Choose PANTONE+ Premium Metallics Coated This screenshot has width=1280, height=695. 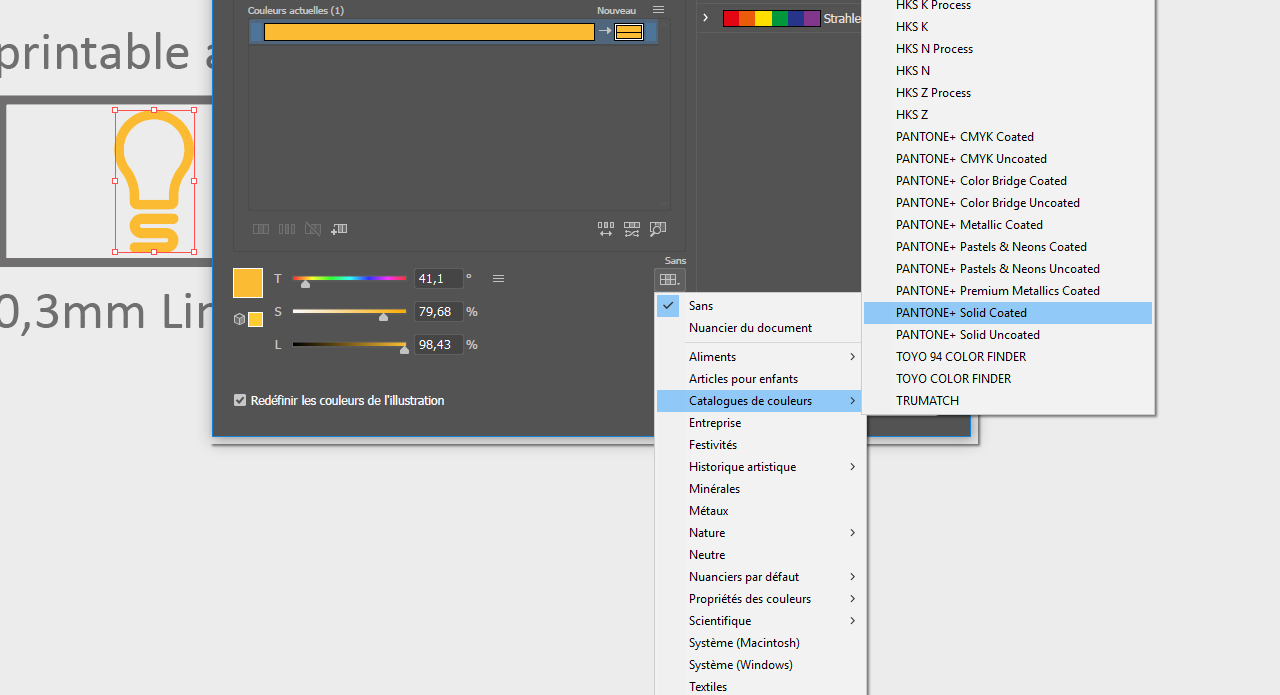(x=1008, y=291)
